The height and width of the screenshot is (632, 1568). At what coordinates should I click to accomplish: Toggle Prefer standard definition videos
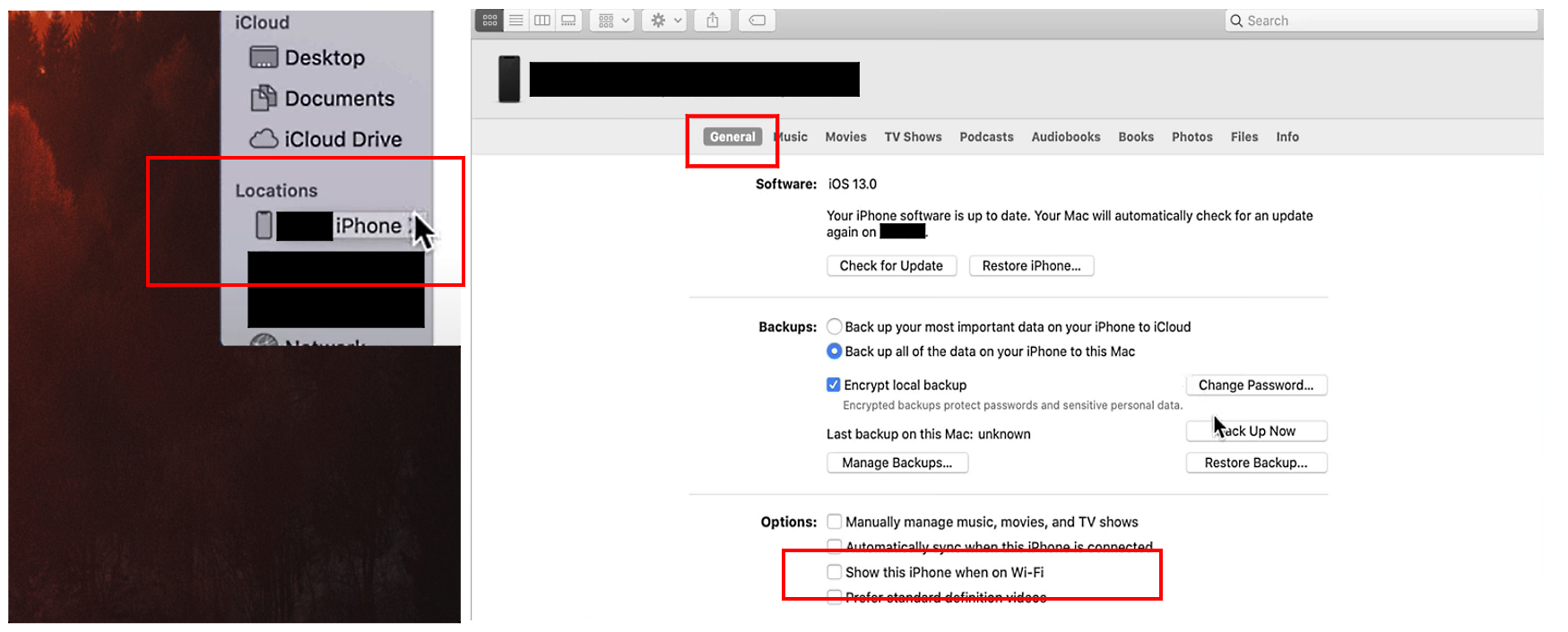[x=835, y=597]
